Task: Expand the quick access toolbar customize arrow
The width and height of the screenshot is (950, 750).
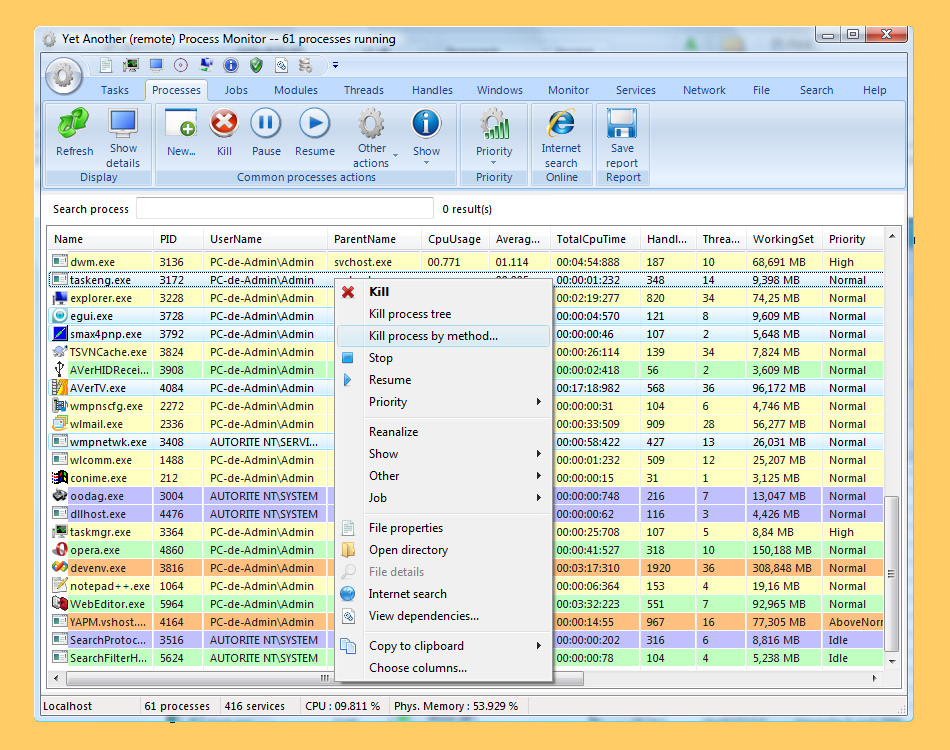Action: point(335,65)
